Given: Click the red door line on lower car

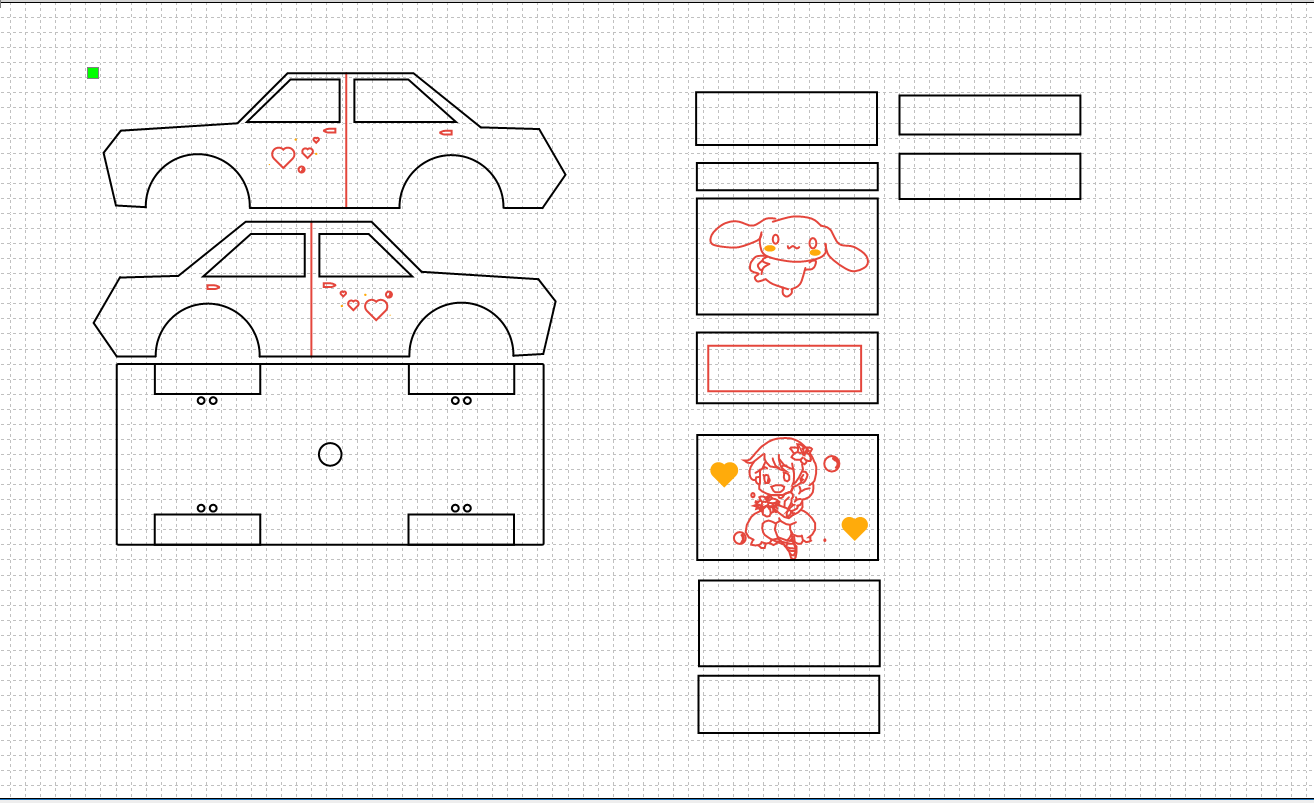Looking at the screenshot, I should (311, 289).
